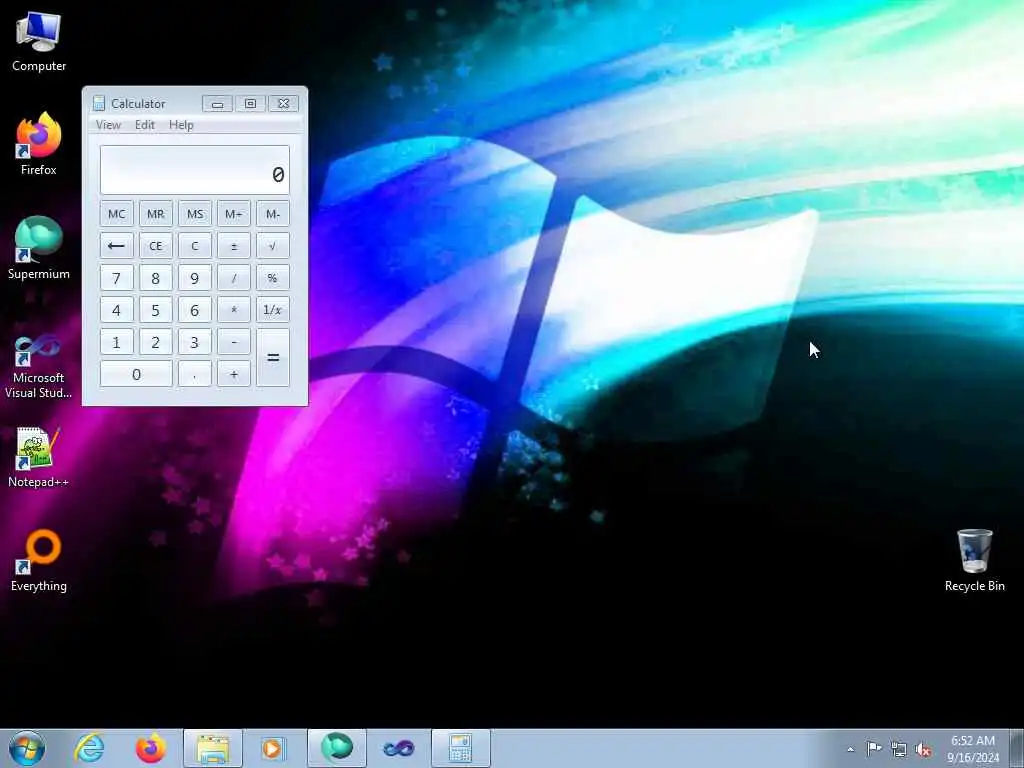1024x768 pixels.
Task: Click digit 4 on the calculator
Action: click(117, 310)
